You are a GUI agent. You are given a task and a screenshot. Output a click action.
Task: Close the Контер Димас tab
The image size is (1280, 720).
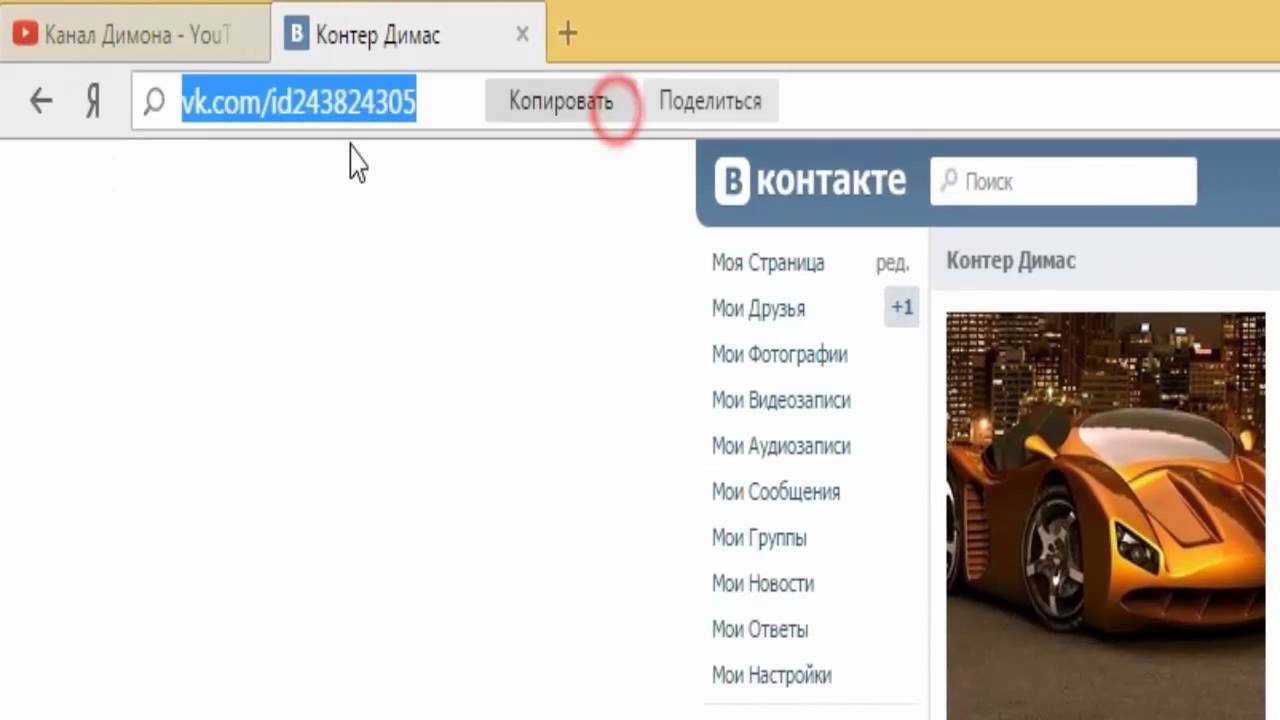522,34
